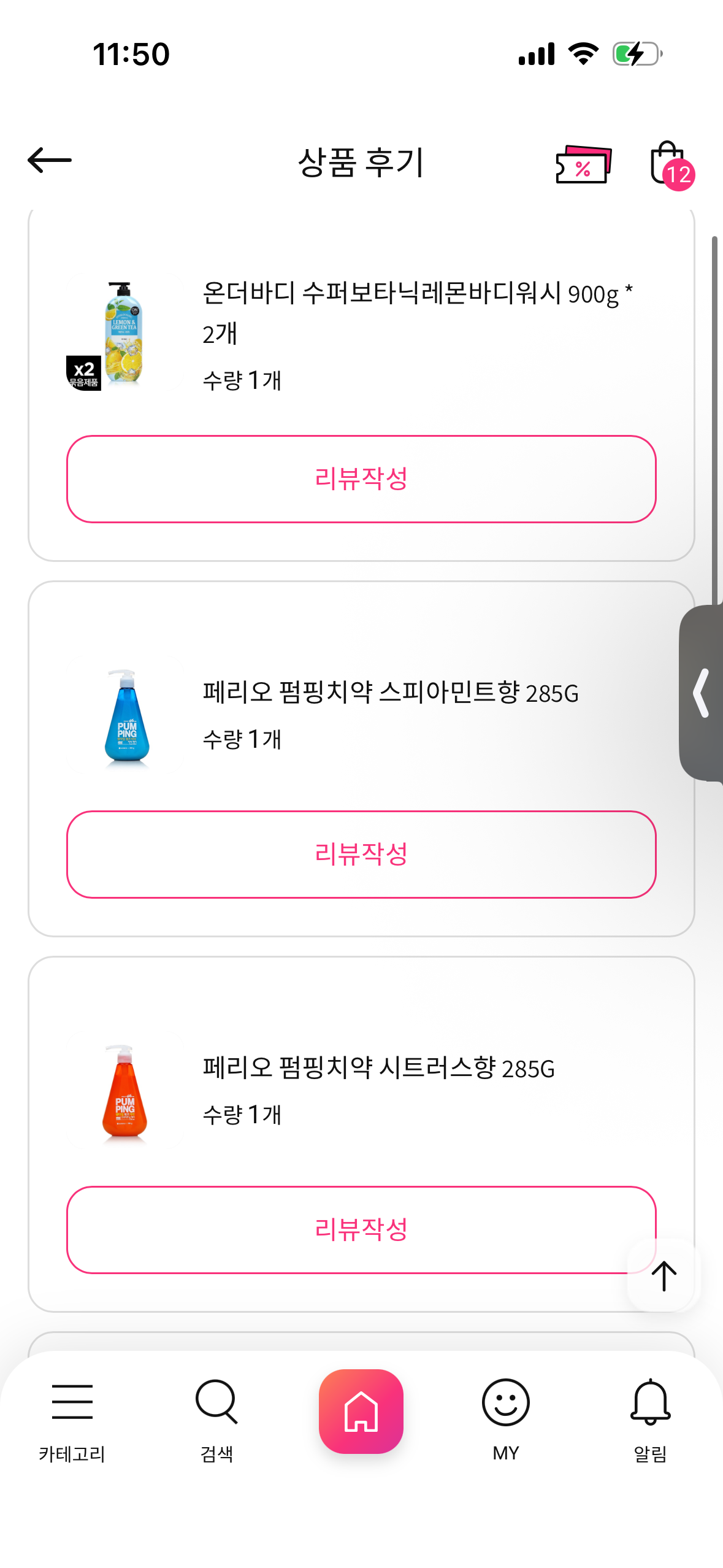Tap the back arrow icon
Screen dimensions: 723x1568
click(50, 161)
